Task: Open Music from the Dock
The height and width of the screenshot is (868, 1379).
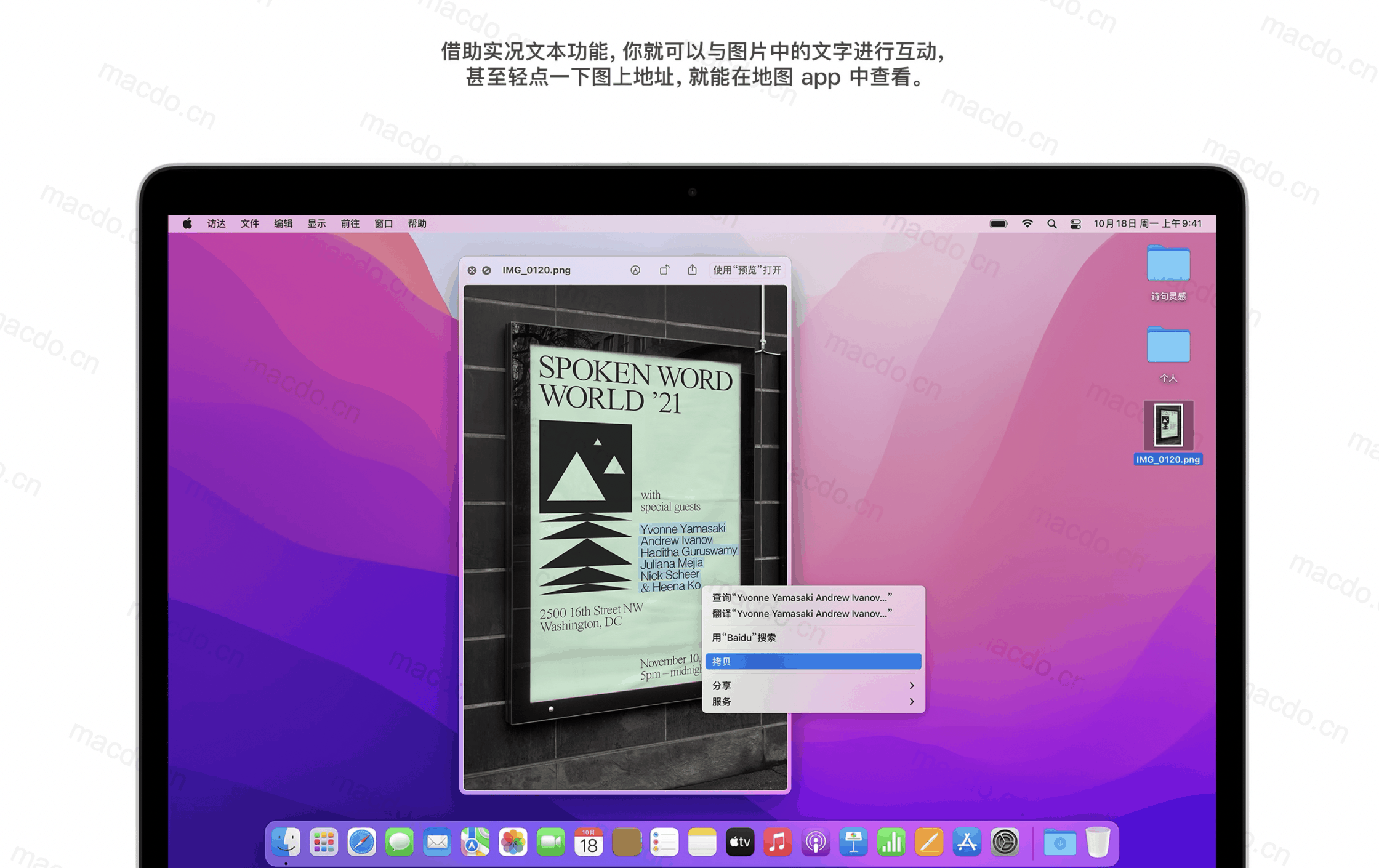Action: click(778, 842)
